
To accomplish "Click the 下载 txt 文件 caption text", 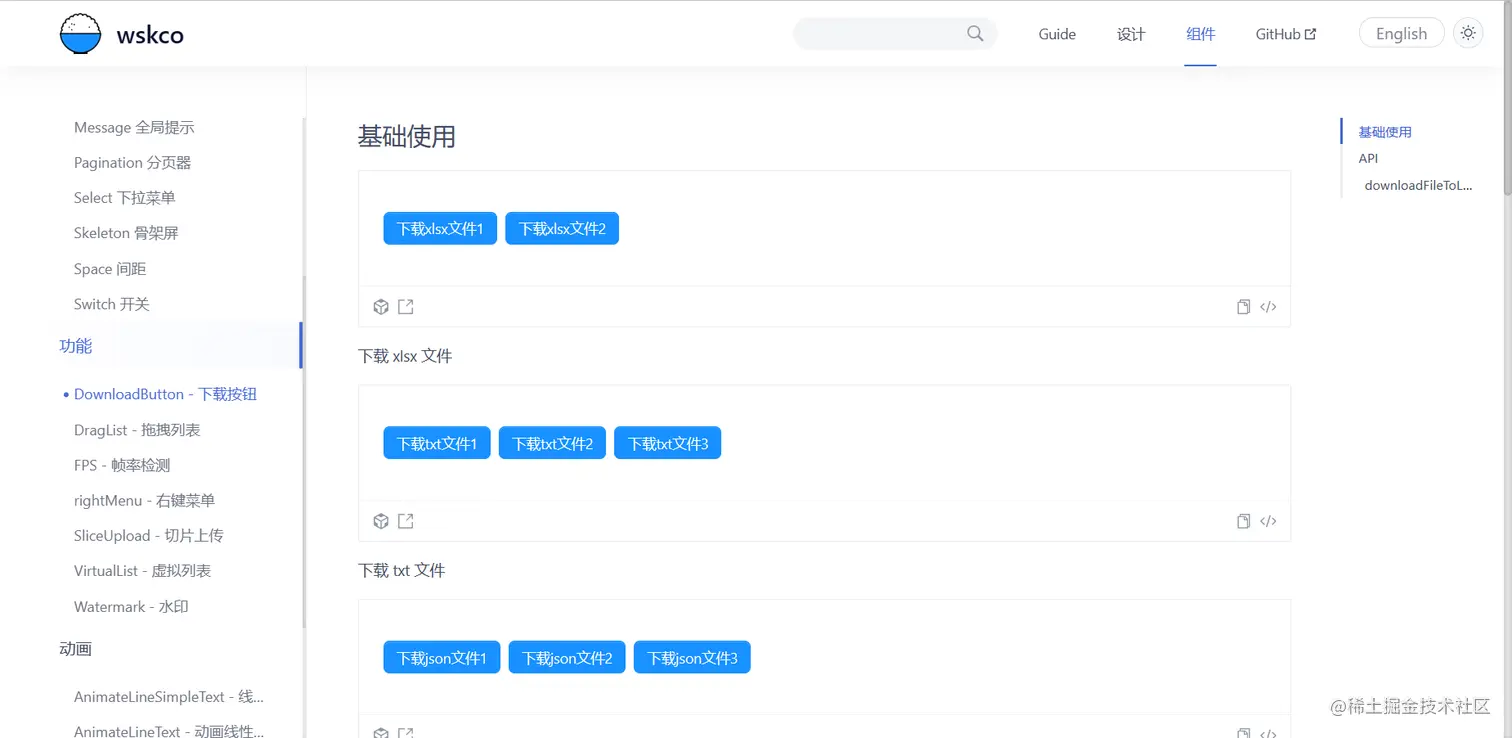I will tap(401, 570).
